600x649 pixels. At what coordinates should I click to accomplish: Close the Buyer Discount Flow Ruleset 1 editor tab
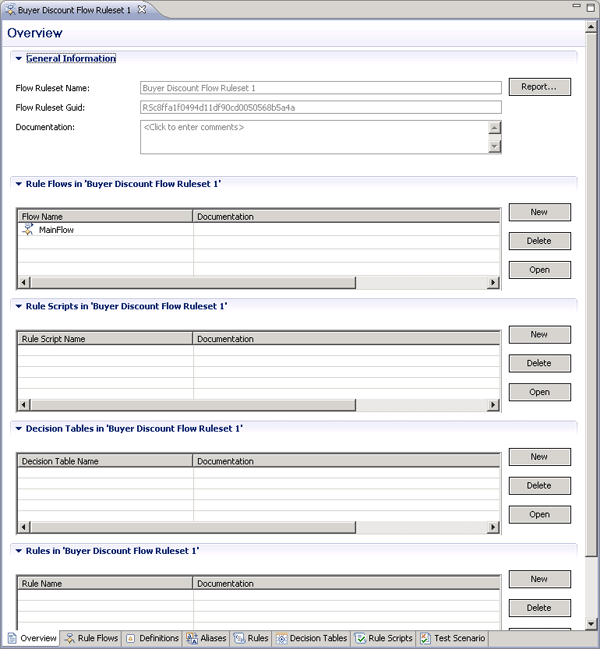coord(141,9)
